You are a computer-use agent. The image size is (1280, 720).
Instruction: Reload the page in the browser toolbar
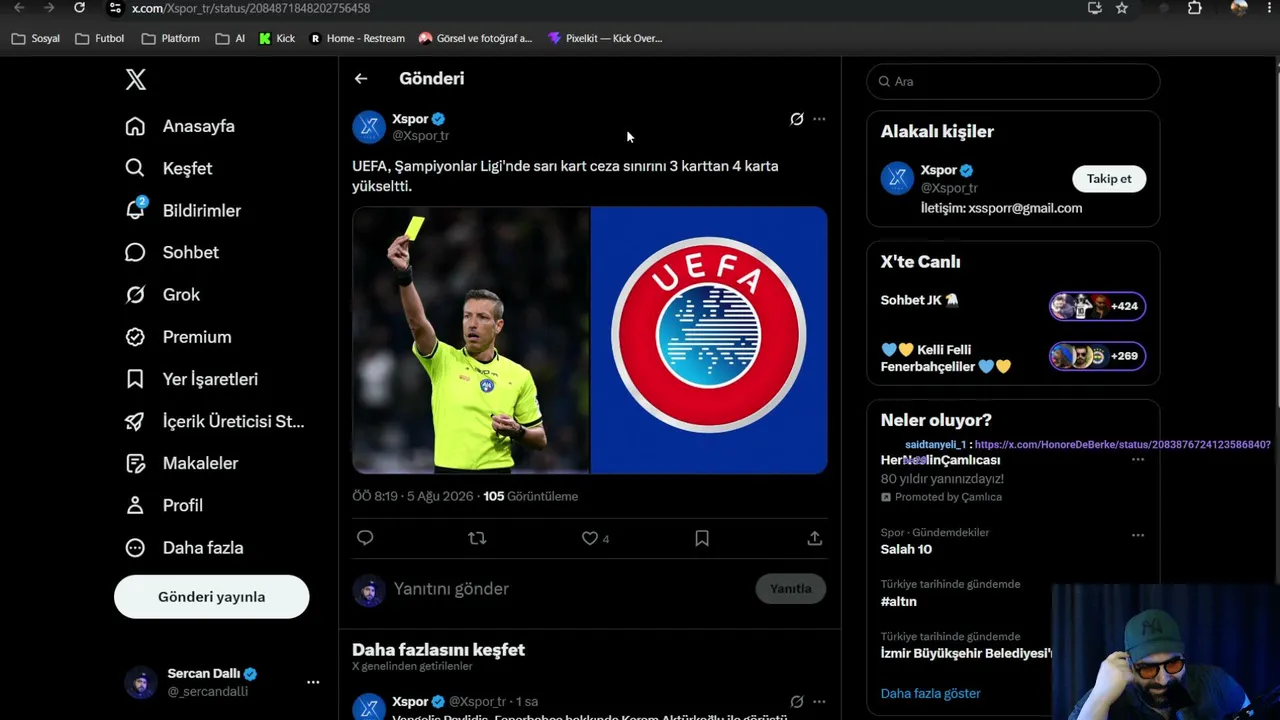coord(80,8)
